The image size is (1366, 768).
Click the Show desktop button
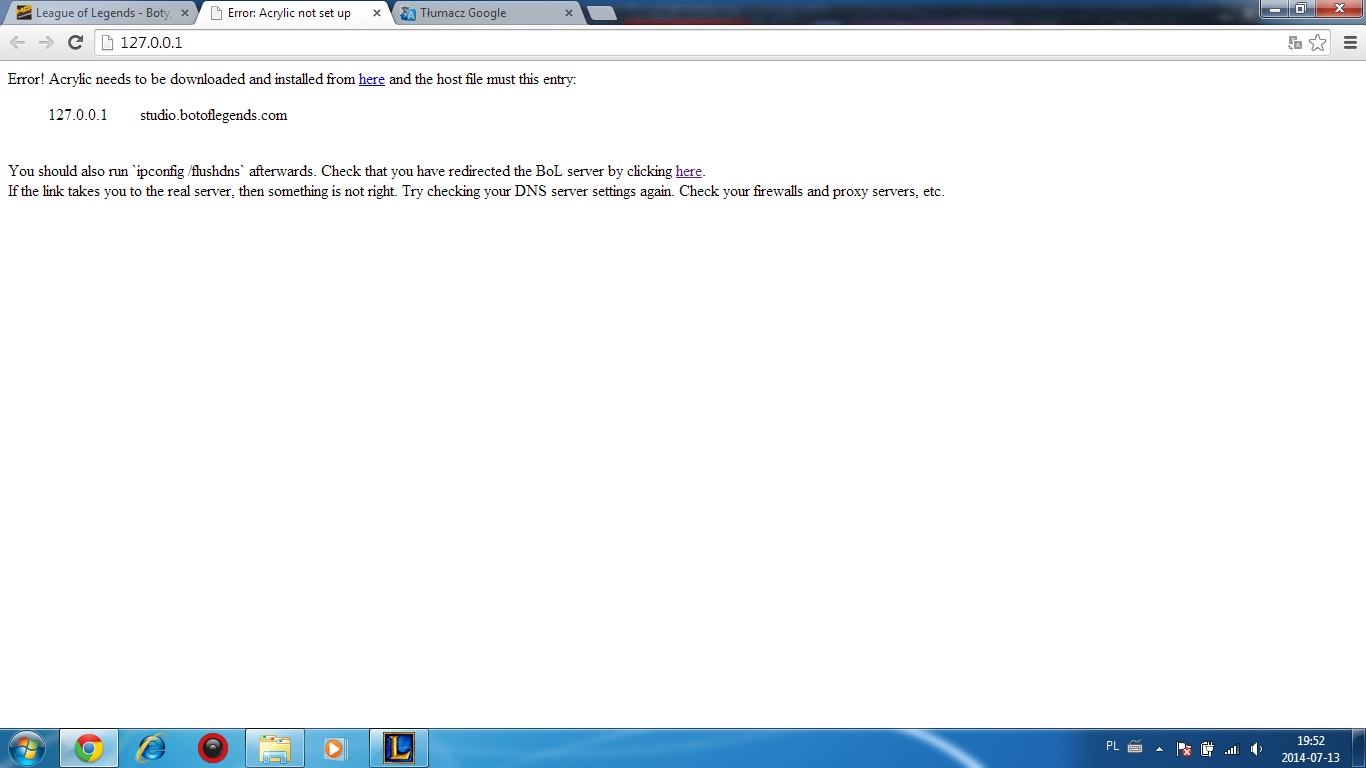click(x=1359, y=748)
